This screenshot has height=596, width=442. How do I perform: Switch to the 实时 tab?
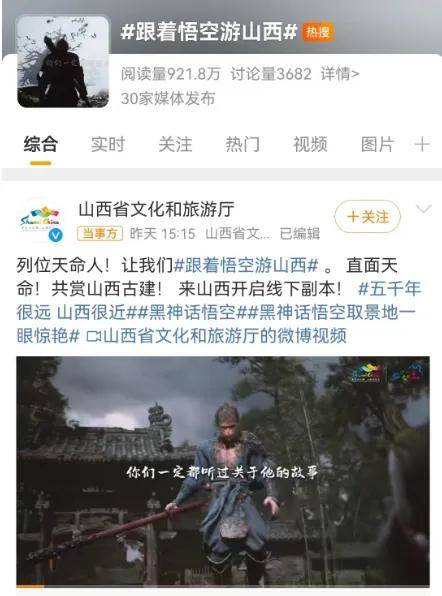click(108, 145)
